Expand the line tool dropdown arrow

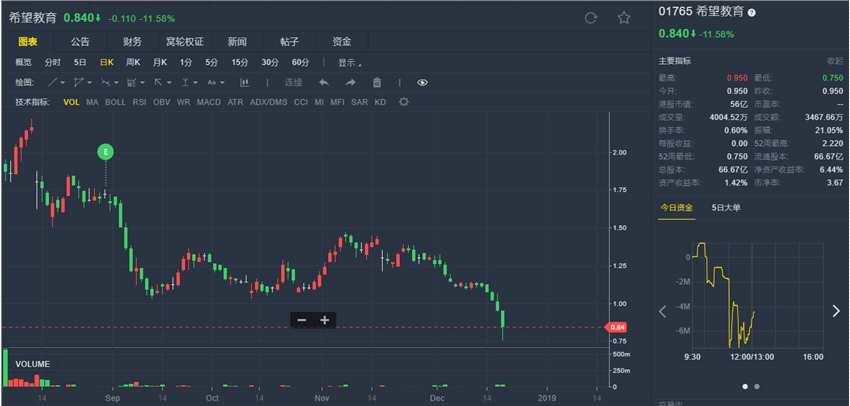62,83
